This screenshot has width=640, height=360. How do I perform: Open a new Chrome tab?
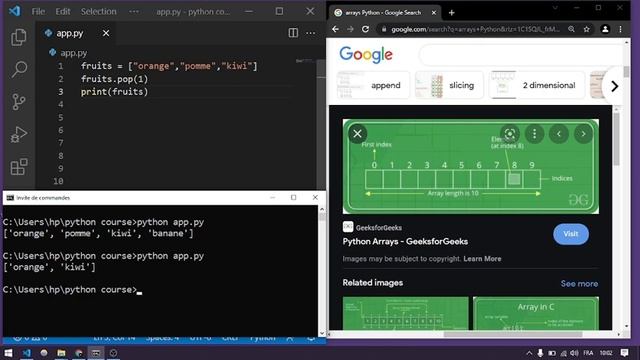pyautogui.click(x=451, y=13)
